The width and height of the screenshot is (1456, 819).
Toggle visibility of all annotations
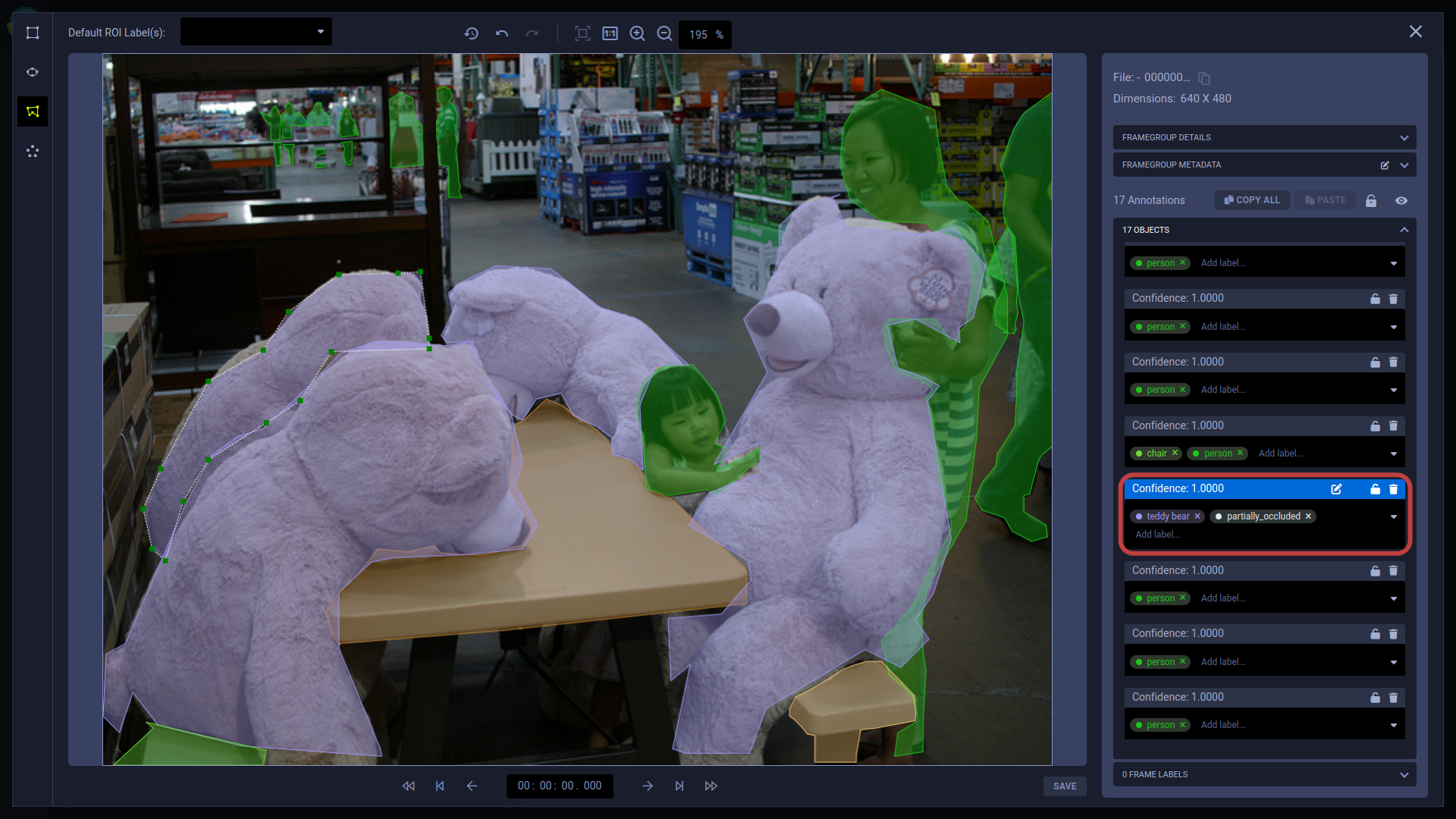coord(1401,200)
